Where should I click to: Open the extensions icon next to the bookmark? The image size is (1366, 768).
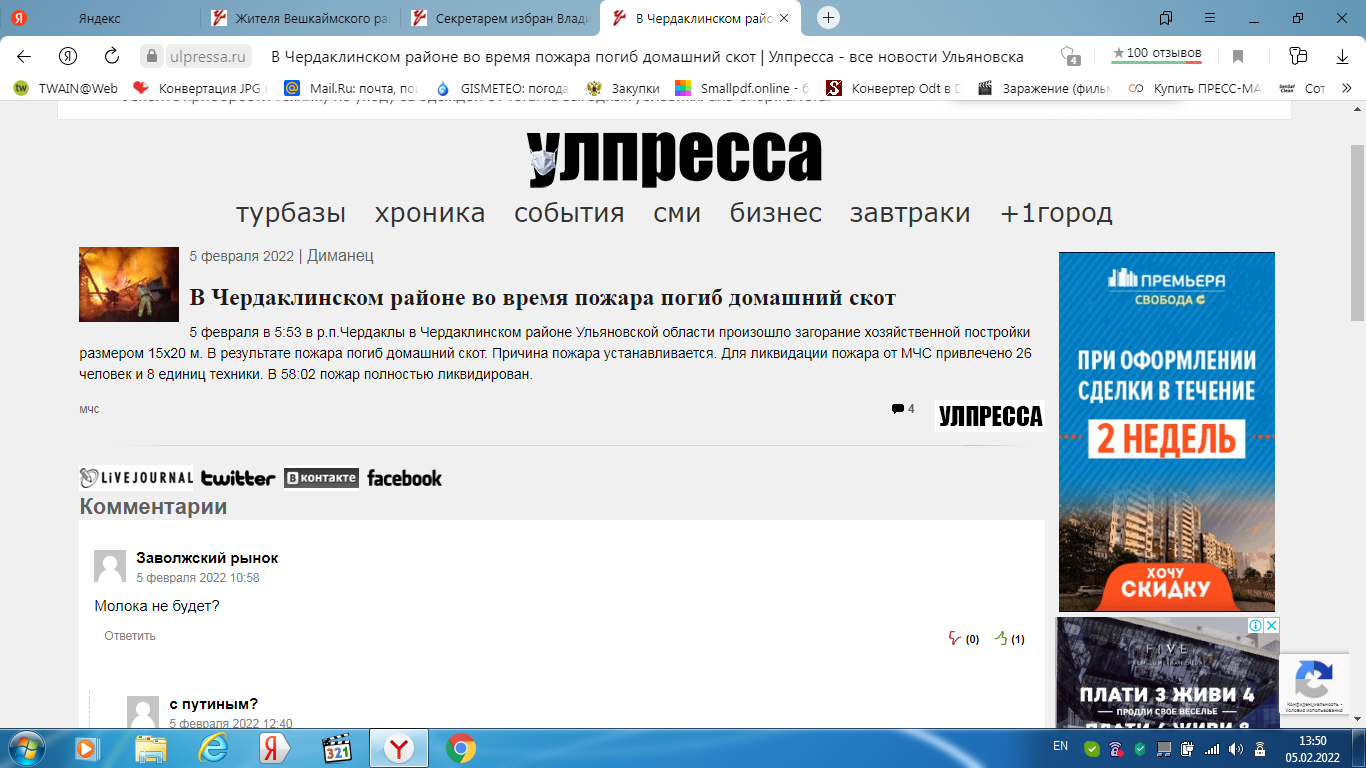(1298, 56)
